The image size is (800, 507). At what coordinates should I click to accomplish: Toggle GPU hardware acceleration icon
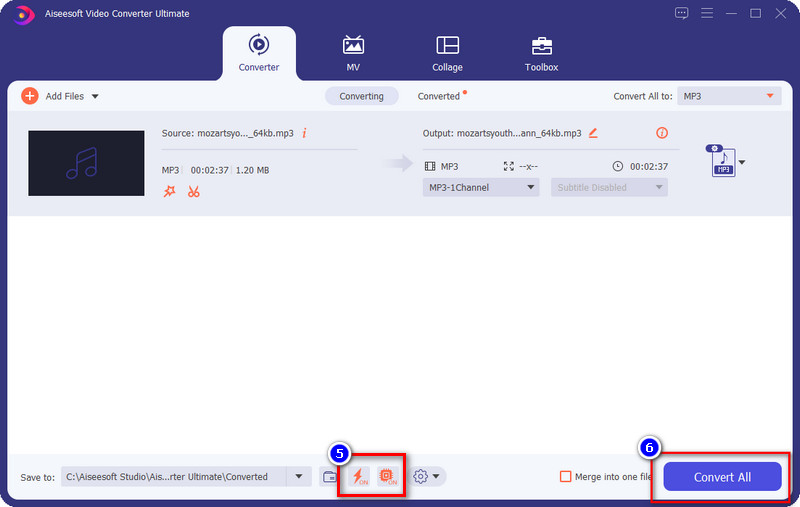point(388,477)
